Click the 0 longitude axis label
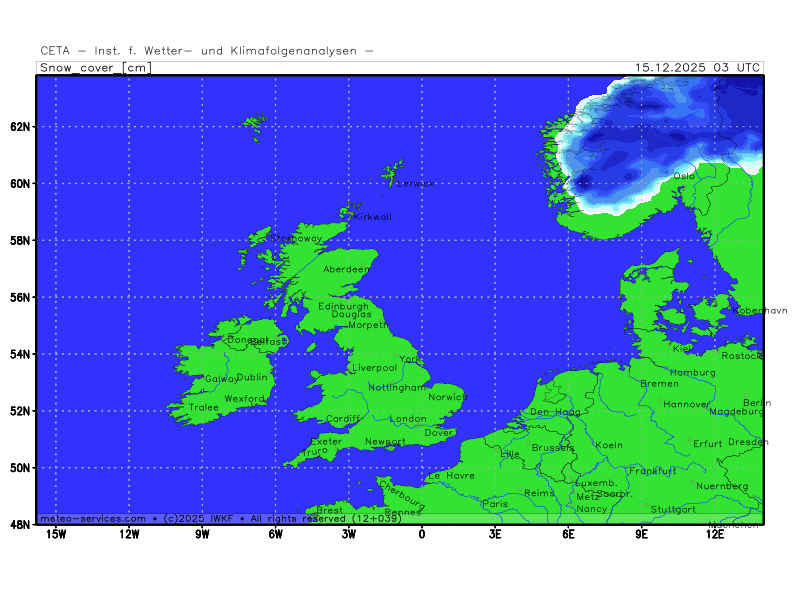The height and width of the screenshot is (600, 800). tap(422, 534)
